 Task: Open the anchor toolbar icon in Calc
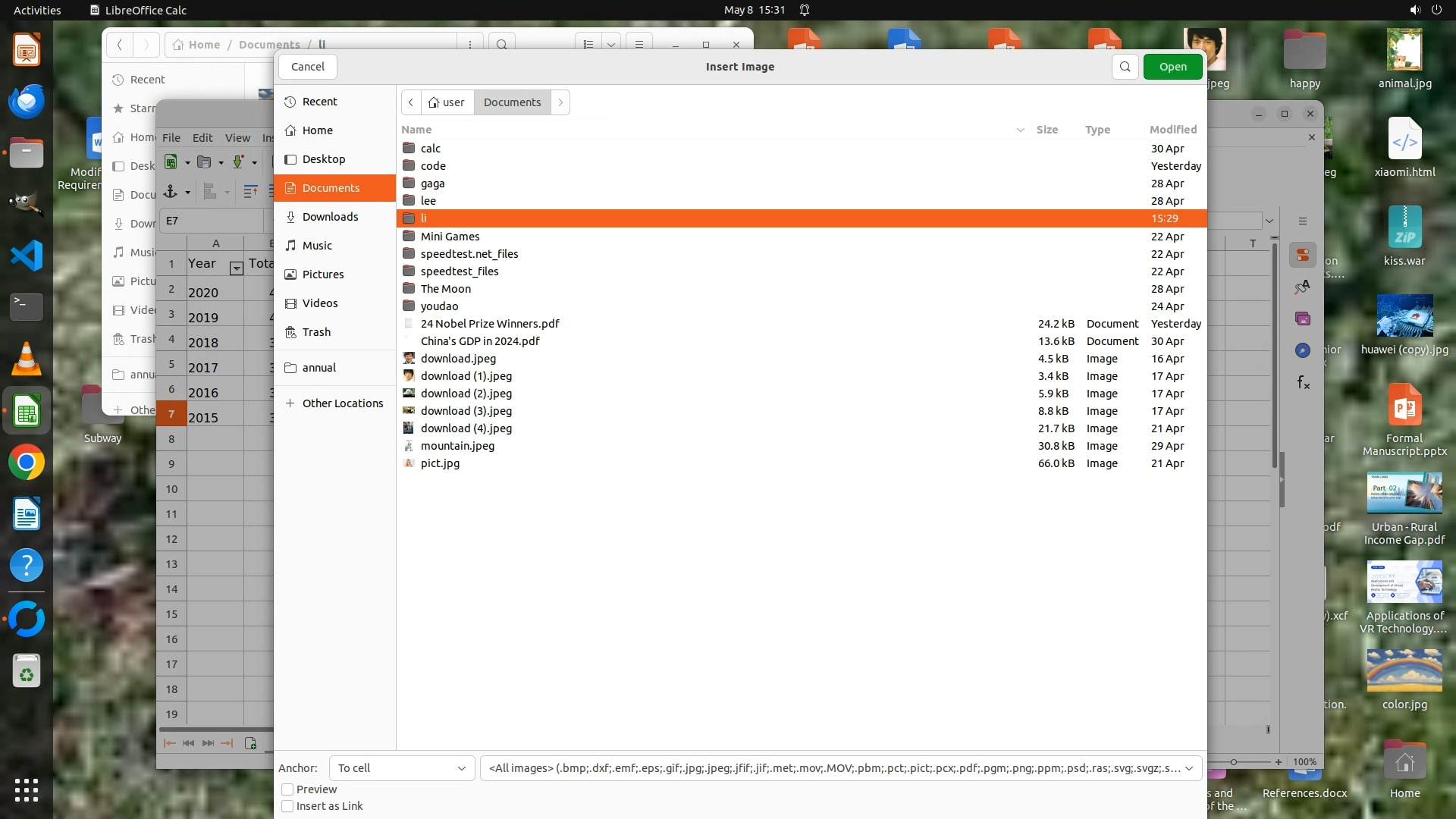171,192
